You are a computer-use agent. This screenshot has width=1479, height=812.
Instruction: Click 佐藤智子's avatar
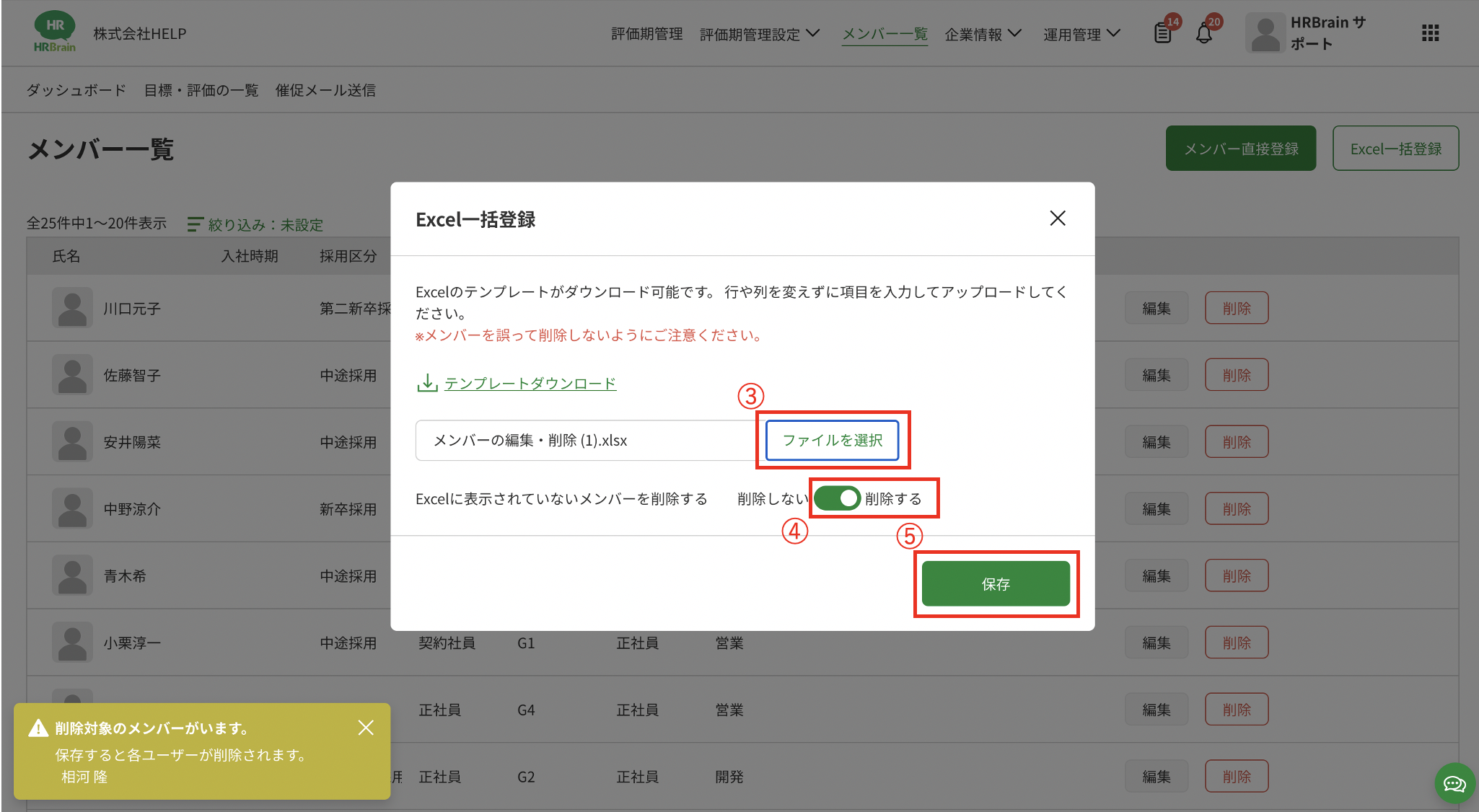click(72, 375)
